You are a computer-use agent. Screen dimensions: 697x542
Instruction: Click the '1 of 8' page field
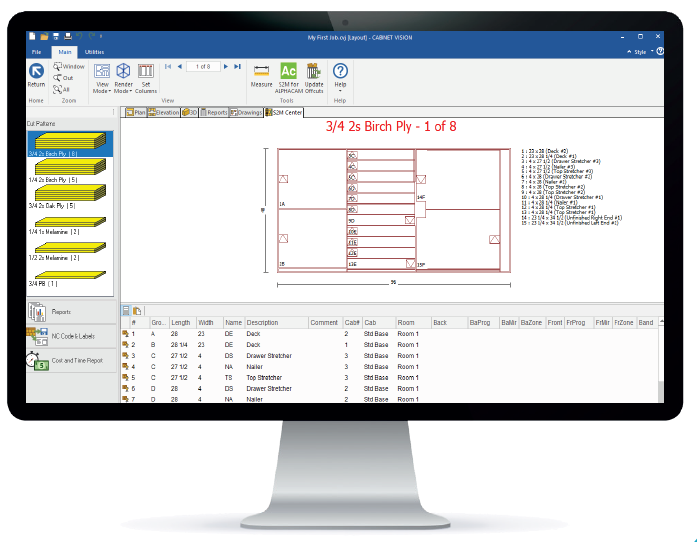(203, 67)
